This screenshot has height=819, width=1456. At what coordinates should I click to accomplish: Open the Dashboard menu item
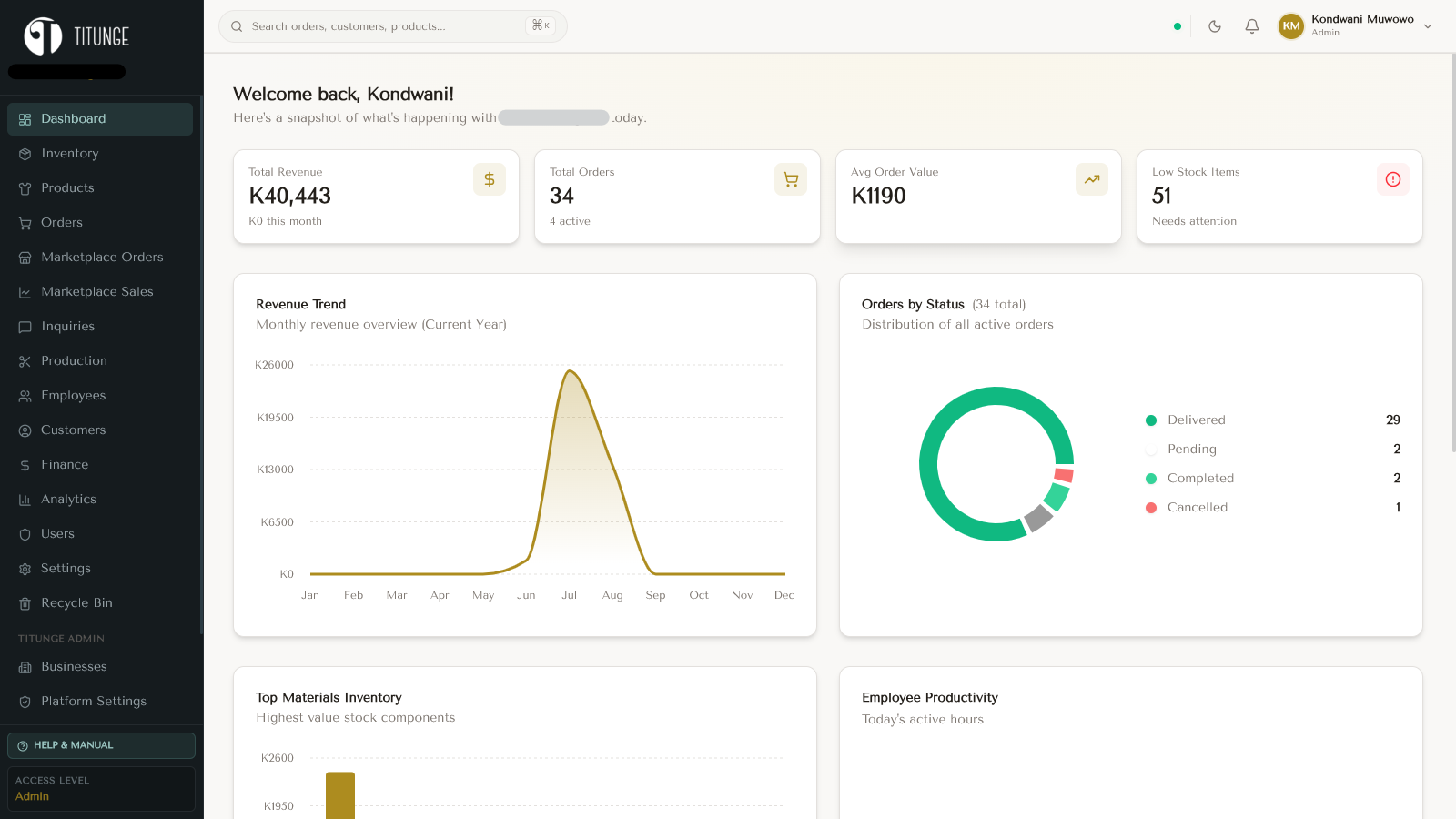[x=100, y=119]
